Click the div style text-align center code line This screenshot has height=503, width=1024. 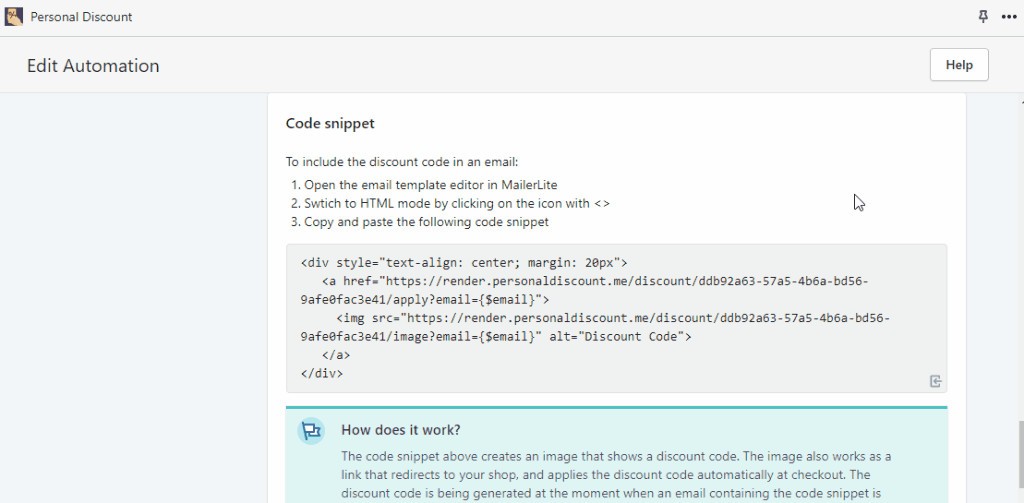pos(464,263)
